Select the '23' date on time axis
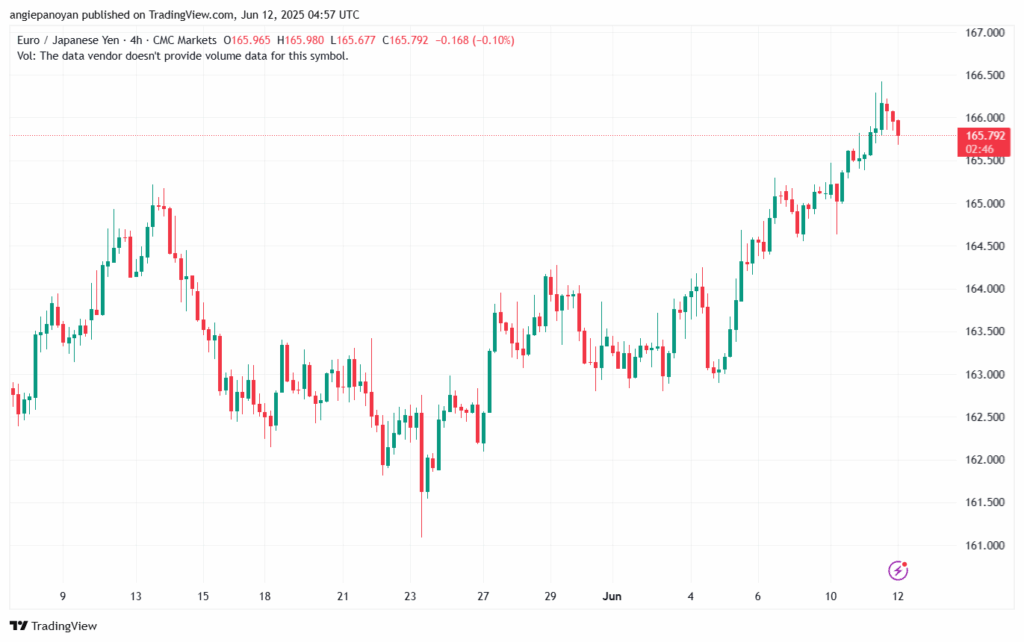Screen dimensions: 1024x642 [x=410, y=597]
